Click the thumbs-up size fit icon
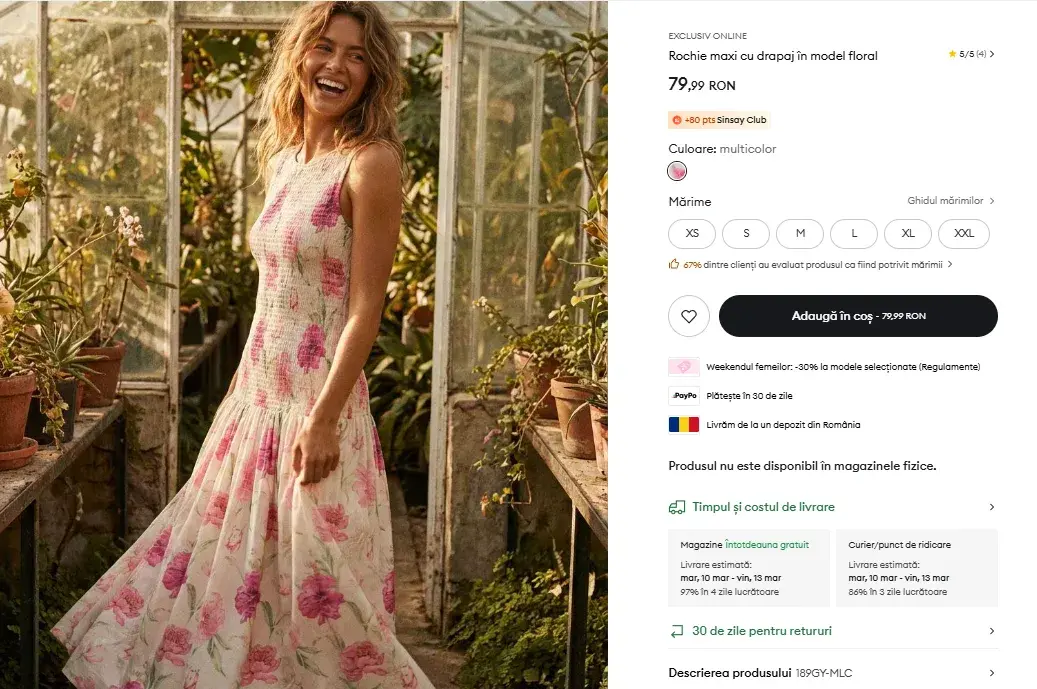1037x689 pixels. tap(674, 264)
